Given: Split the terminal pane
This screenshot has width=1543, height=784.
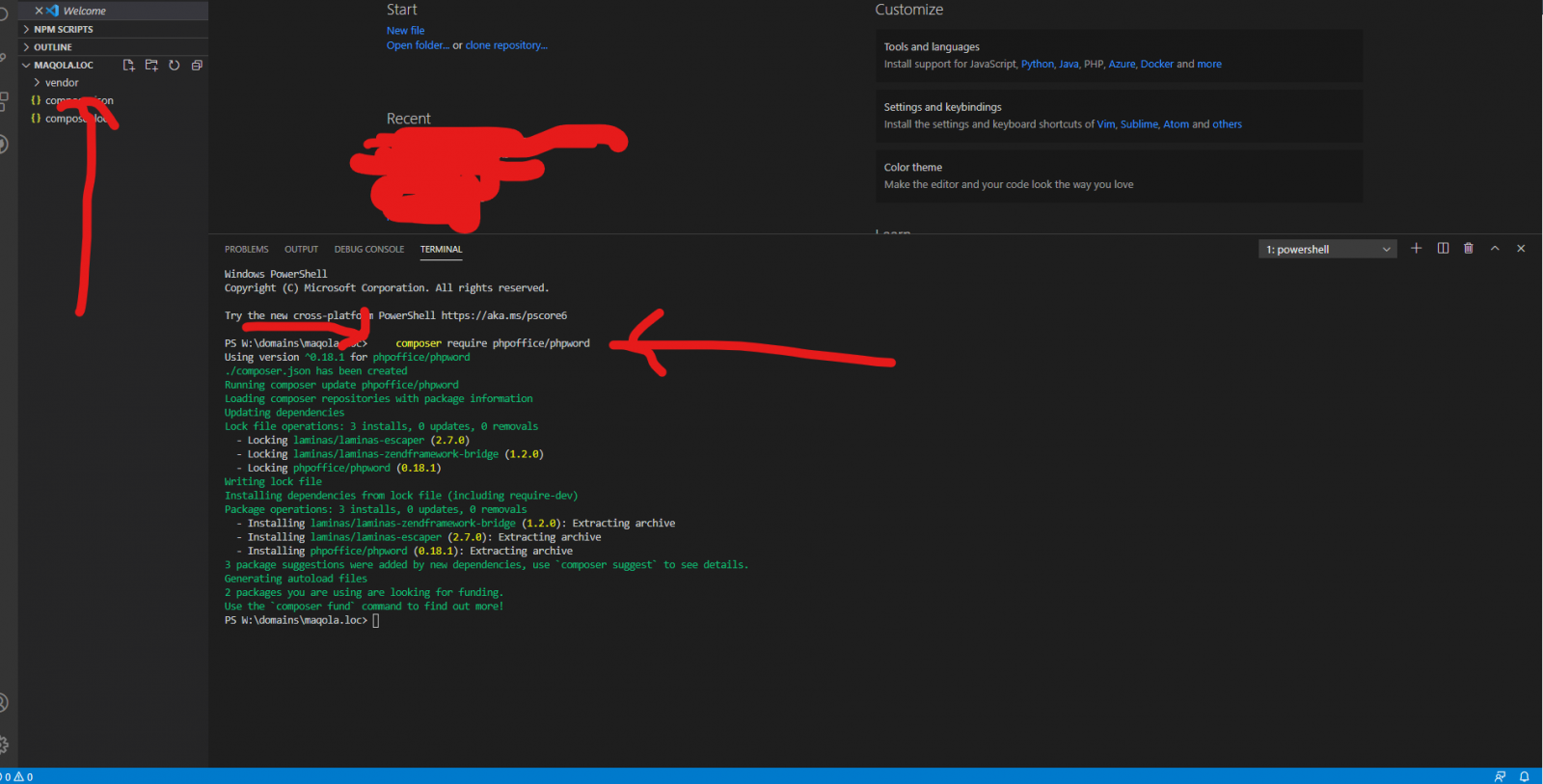Looking at the screenshot, I should coord(1443,249).
